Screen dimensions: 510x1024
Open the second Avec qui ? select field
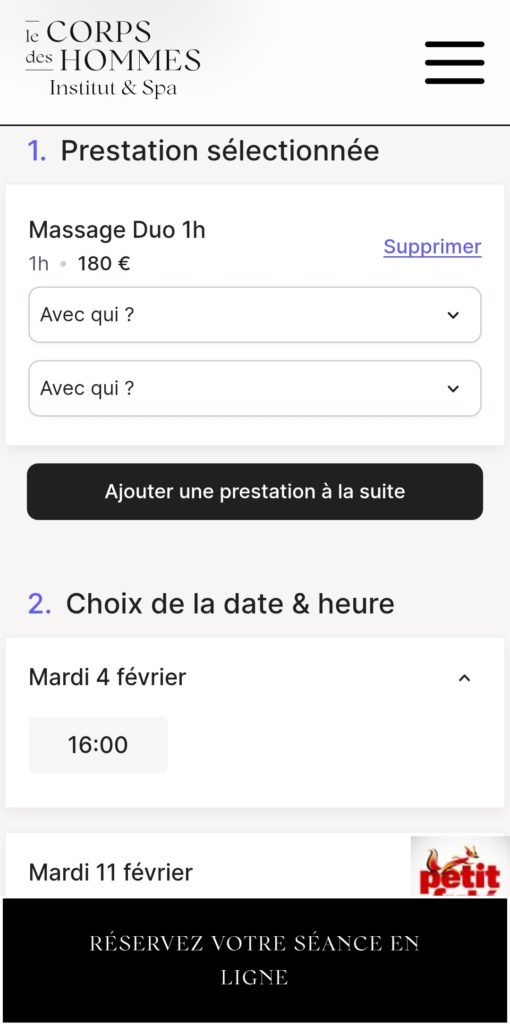point(255,389)
